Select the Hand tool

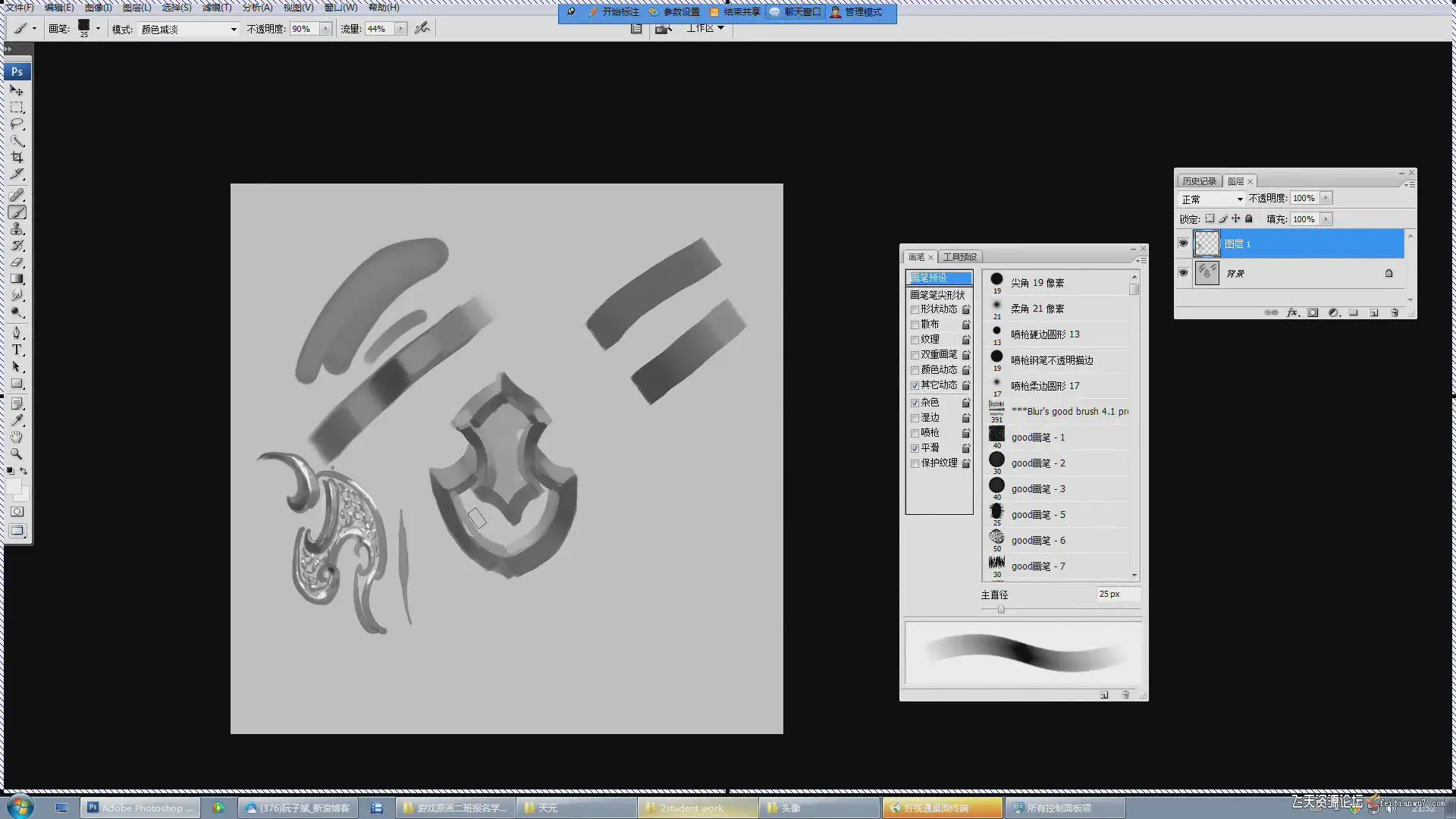[x=17, y=437]
